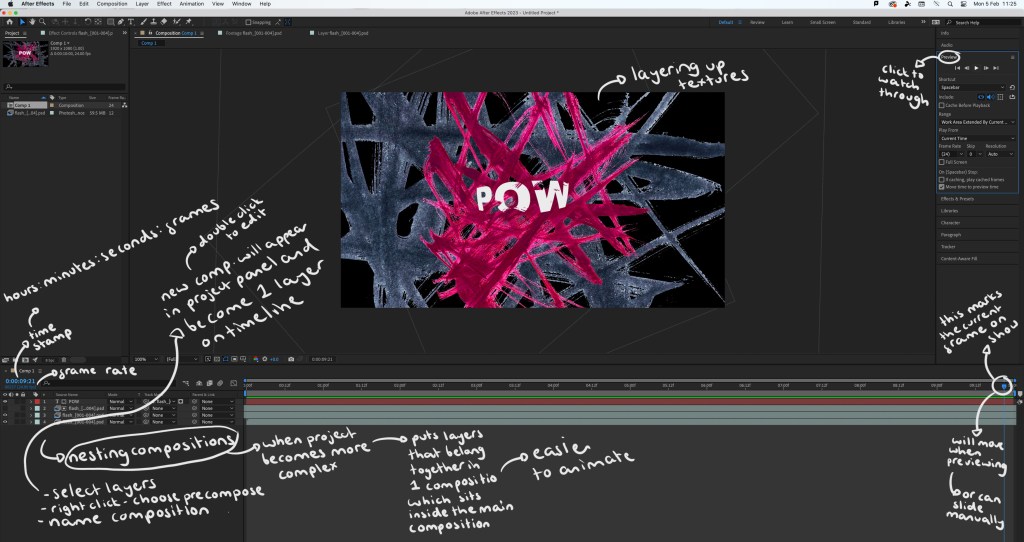Take snapshot with viewer camera icon
This screenshot has height=542, width=1024.
pyautogui.click(x=290, y=359)
